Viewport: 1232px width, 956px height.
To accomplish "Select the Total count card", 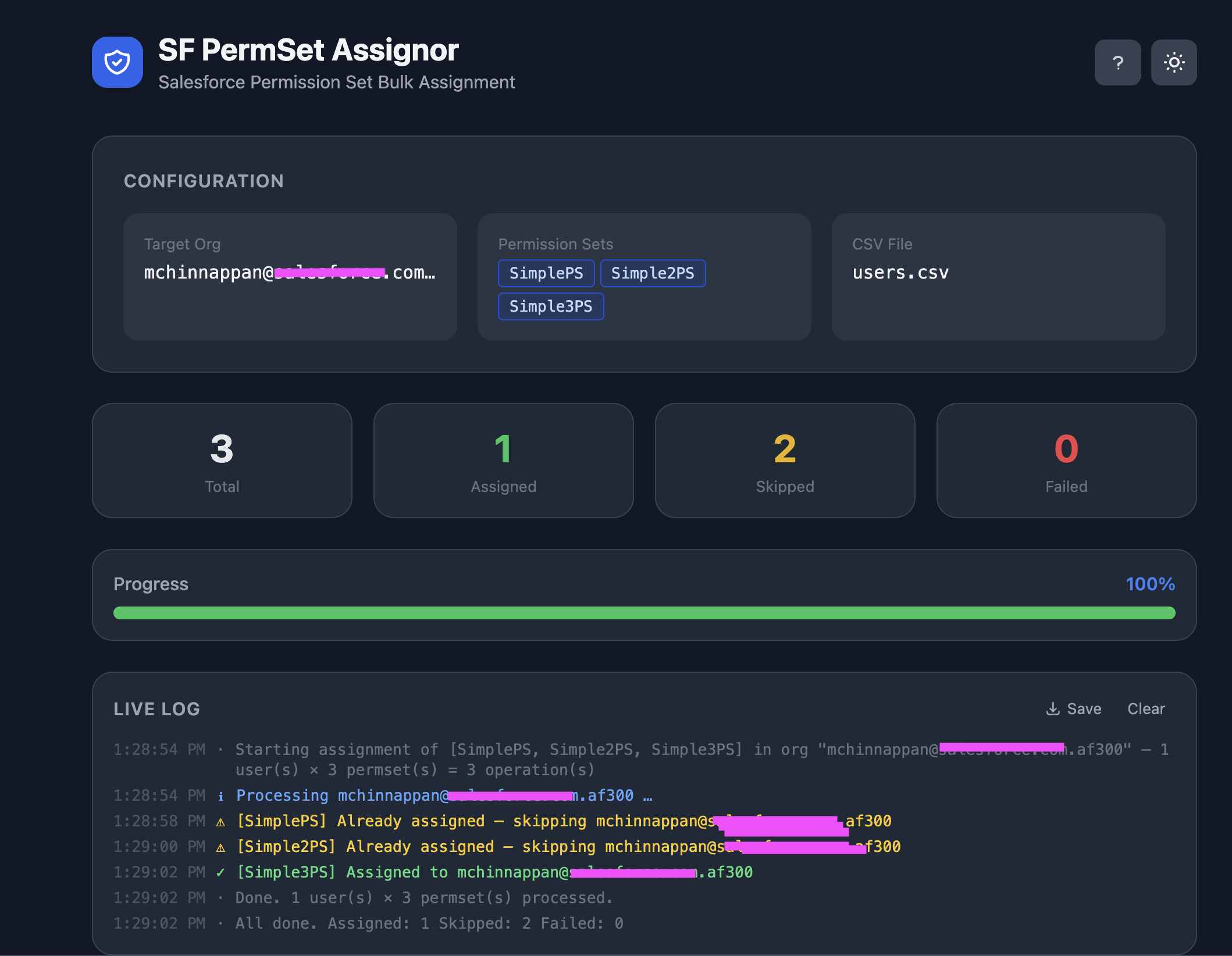I will tap(222, 461).
